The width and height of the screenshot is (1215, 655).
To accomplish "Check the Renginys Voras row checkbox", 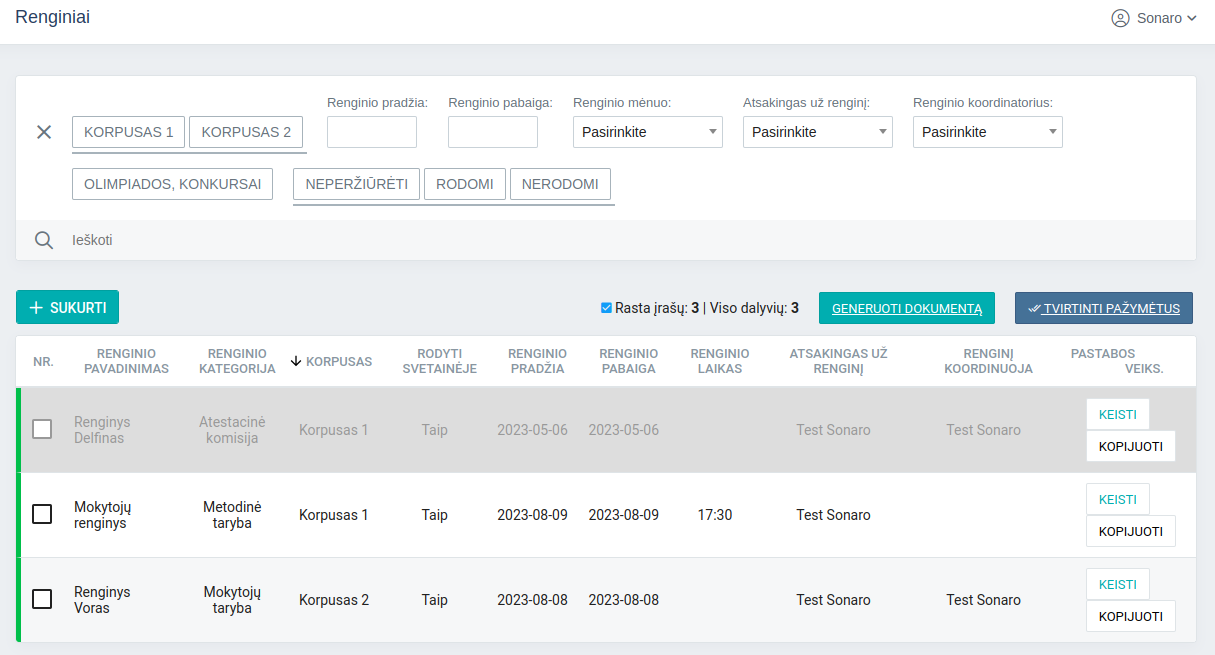I will coord(42,599).
